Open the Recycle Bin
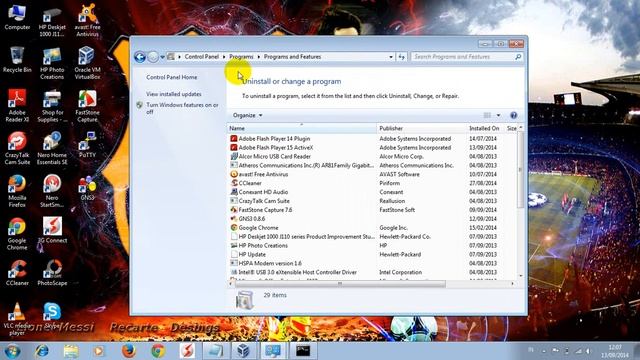Screen dimensions: 640x360 17,60
